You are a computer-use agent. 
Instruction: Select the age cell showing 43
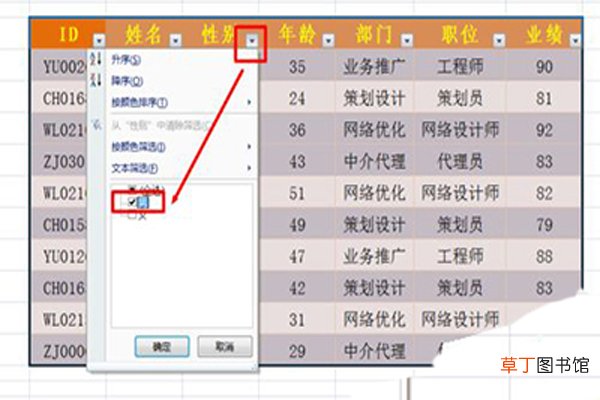point(297,162)
